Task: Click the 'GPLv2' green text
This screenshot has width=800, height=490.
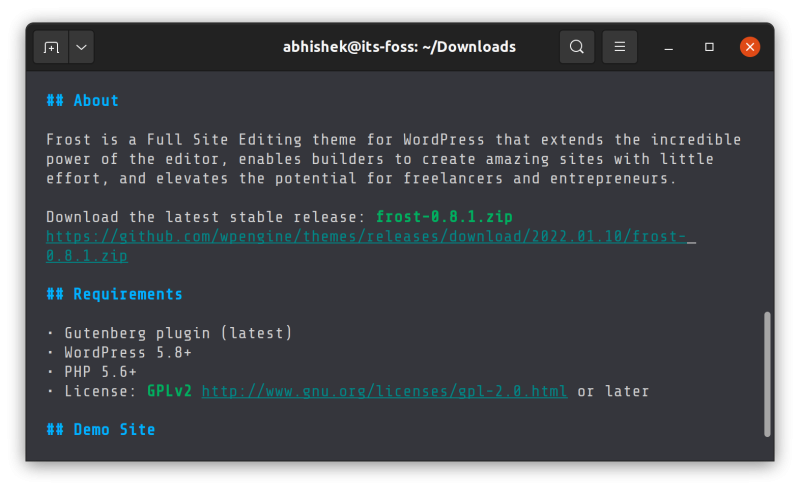Action: coord(169,391)
